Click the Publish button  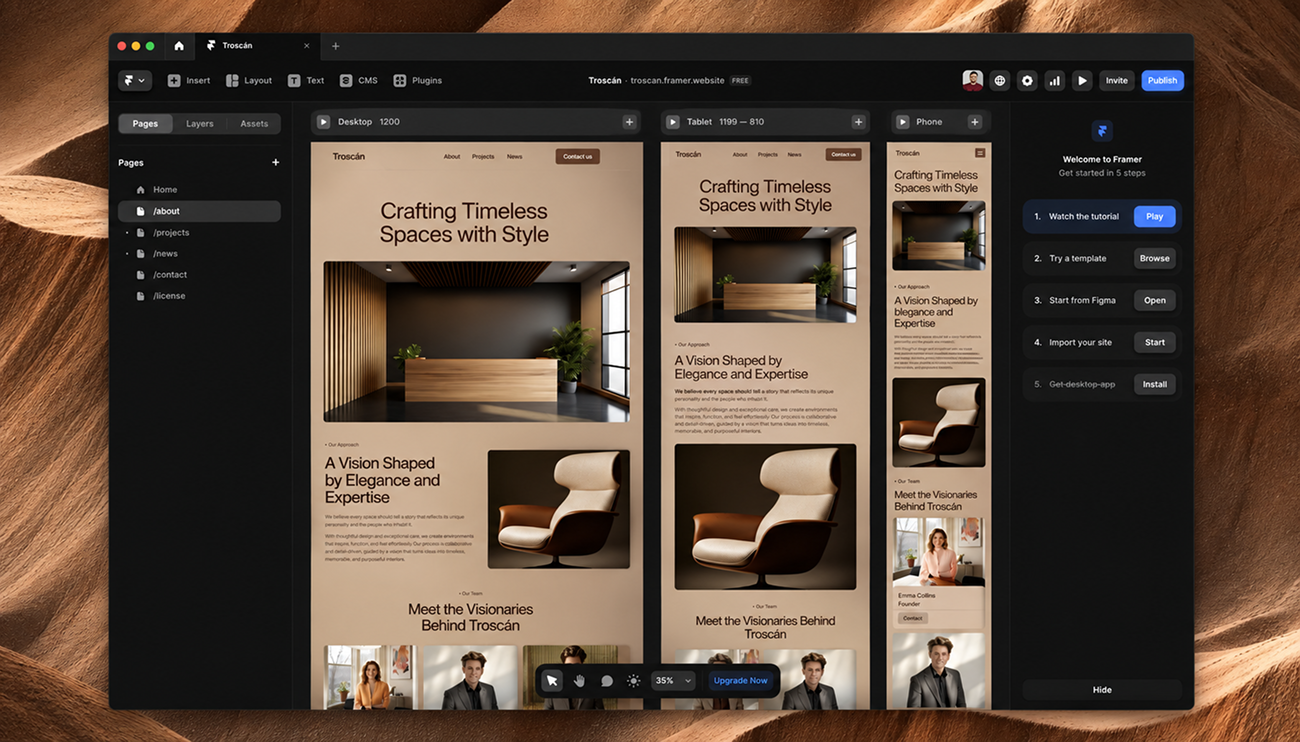[x=1162, y=81]
